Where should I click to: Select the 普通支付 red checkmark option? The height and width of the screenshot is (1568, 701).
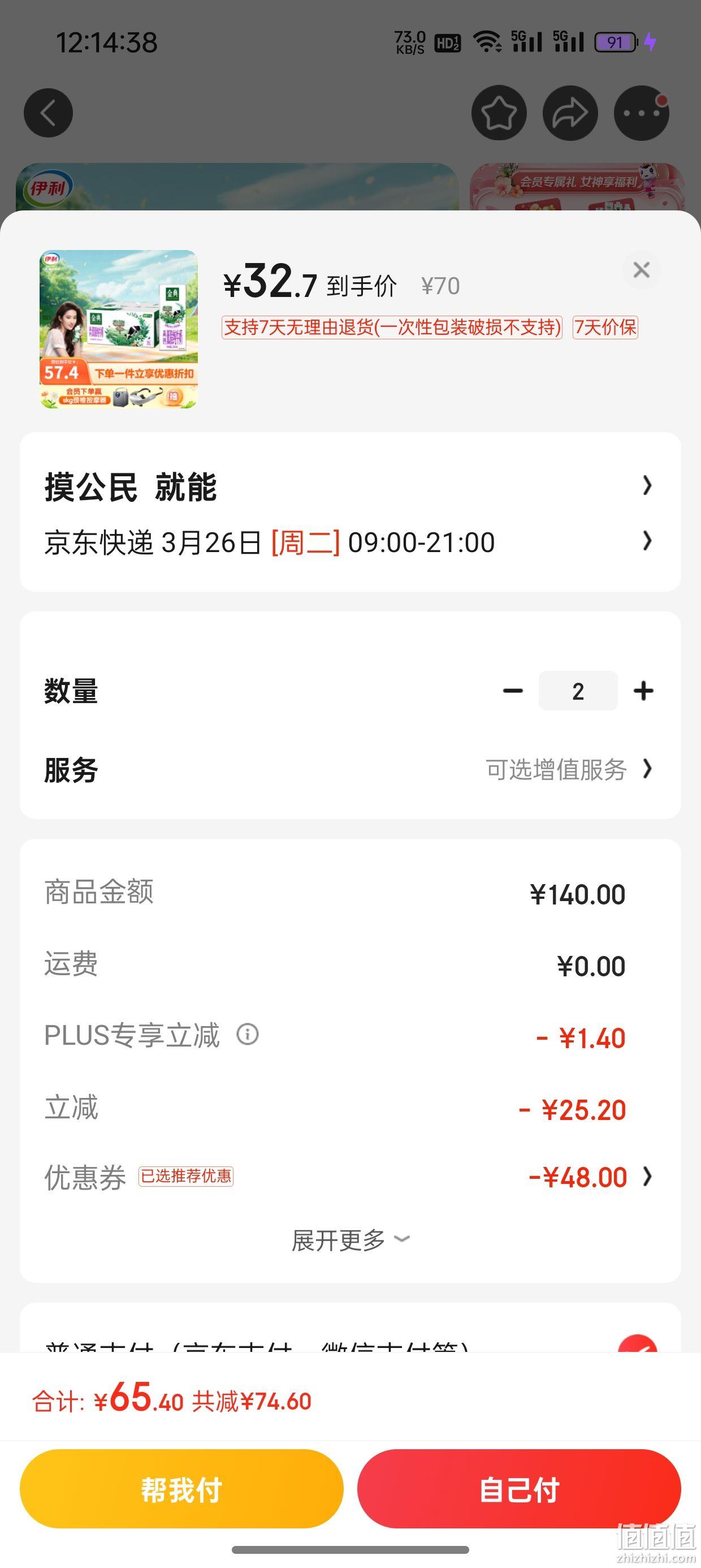click(x=637, y=1345)
